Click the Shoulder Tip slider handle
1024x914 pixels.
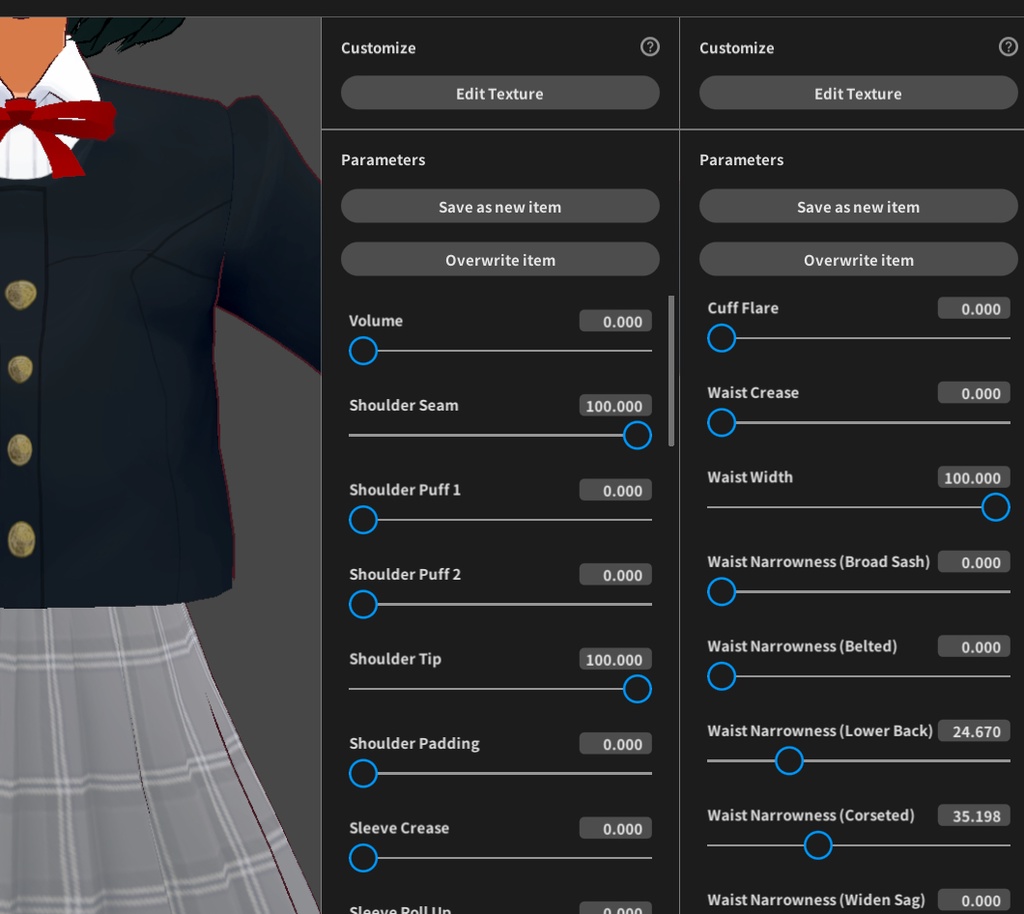(x=637, y=689)
